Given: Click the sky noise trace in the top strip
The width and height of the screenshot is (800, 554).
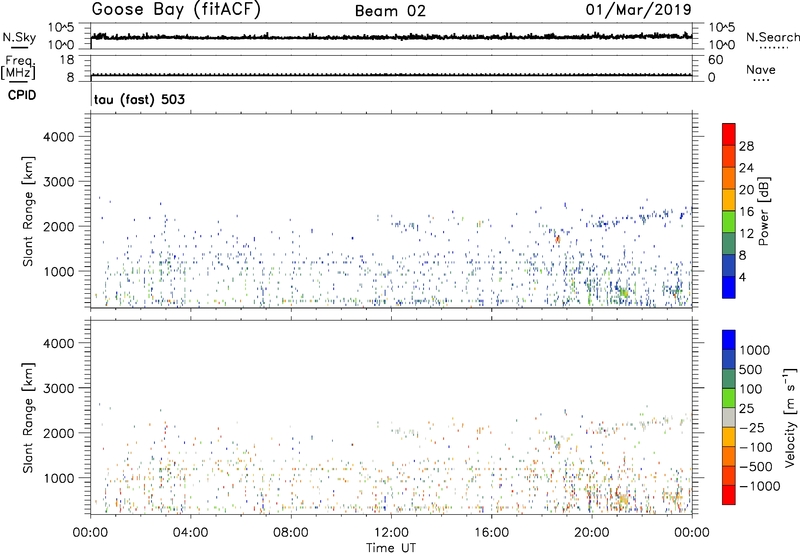Looking at the screenshot, I should (x=391, y=37).
